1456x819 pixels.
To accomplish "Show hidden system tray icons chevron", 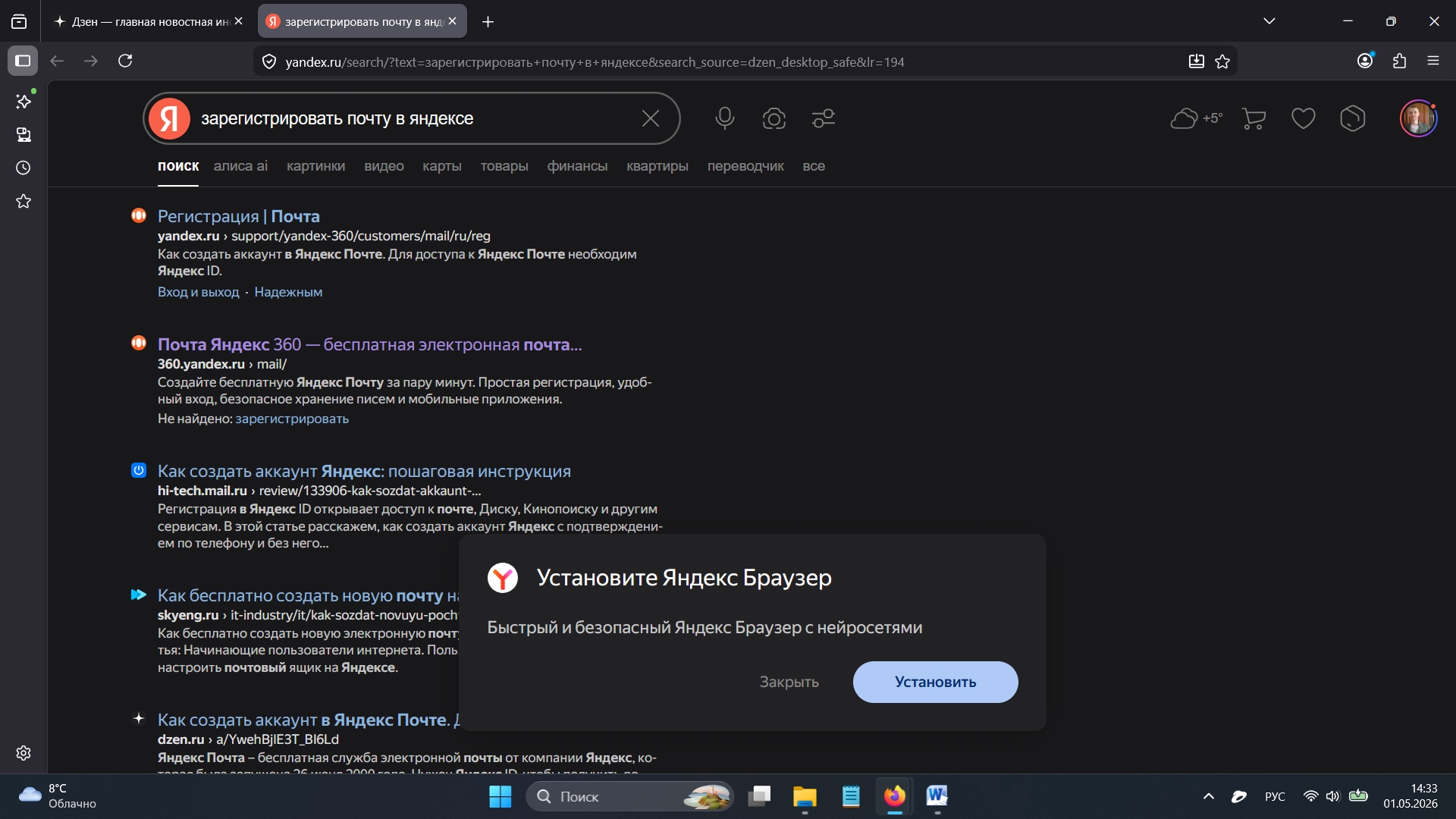I will pos(1209,796).
